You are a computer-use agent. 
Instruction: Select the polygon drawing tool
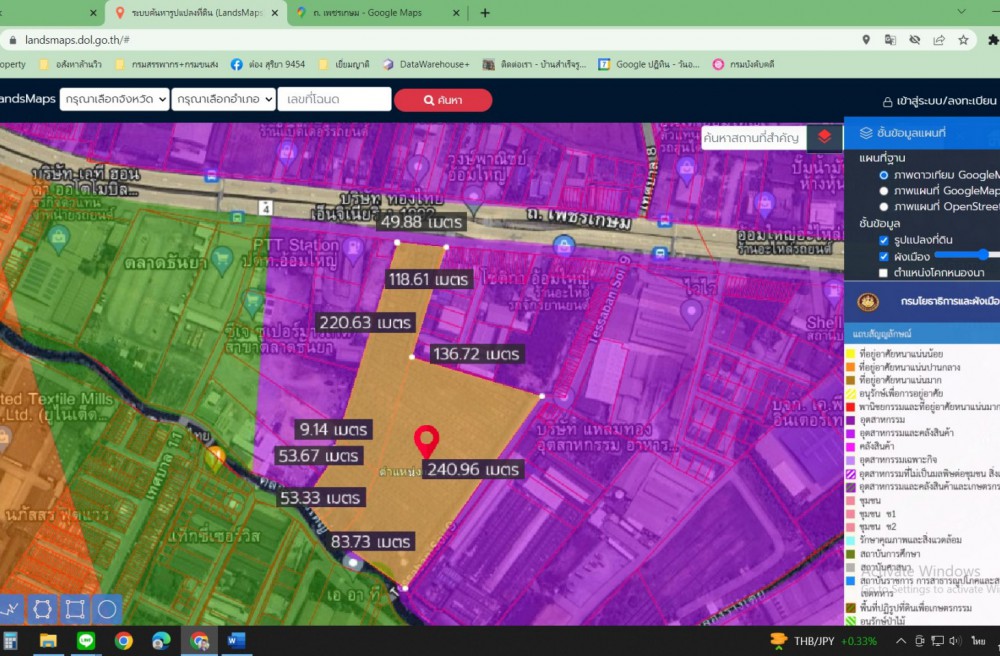coord(42,608)
